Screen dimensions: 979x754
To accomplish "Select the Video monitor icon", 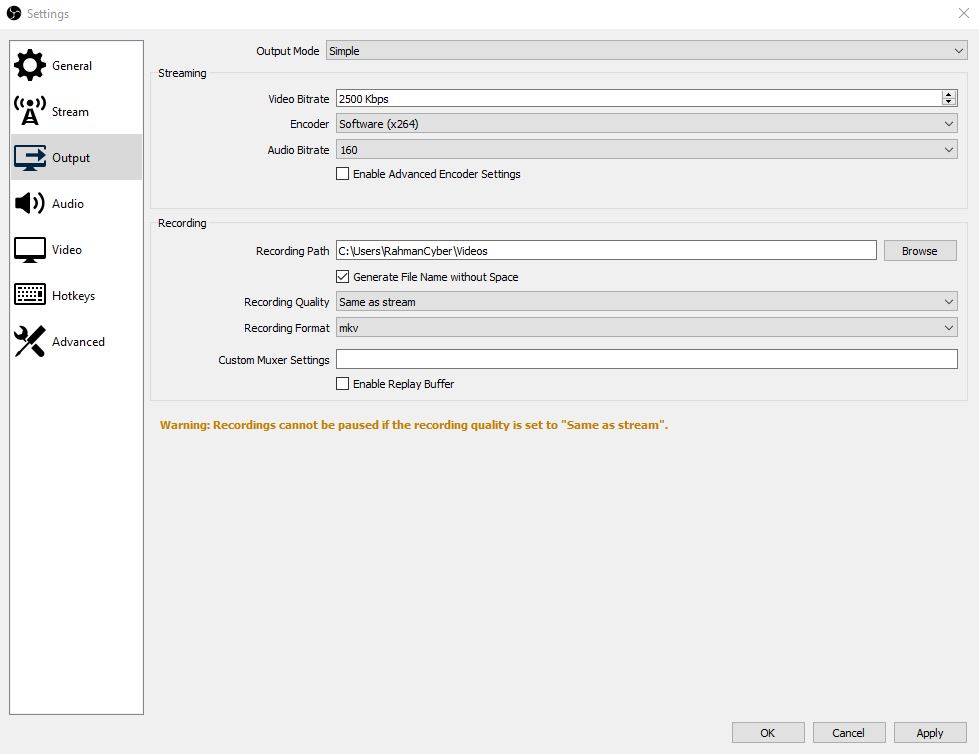I will pyautogui.click(x=29, y=249).
